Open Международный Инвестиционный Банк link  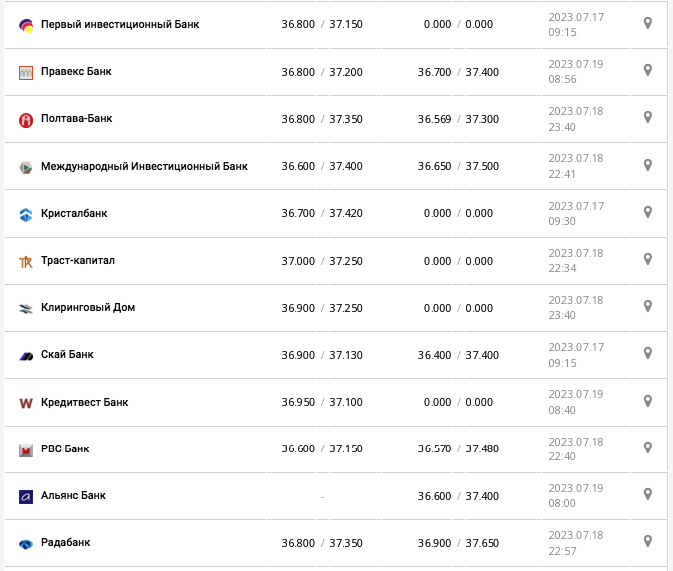pyautogui.click(x=144, y=166)
